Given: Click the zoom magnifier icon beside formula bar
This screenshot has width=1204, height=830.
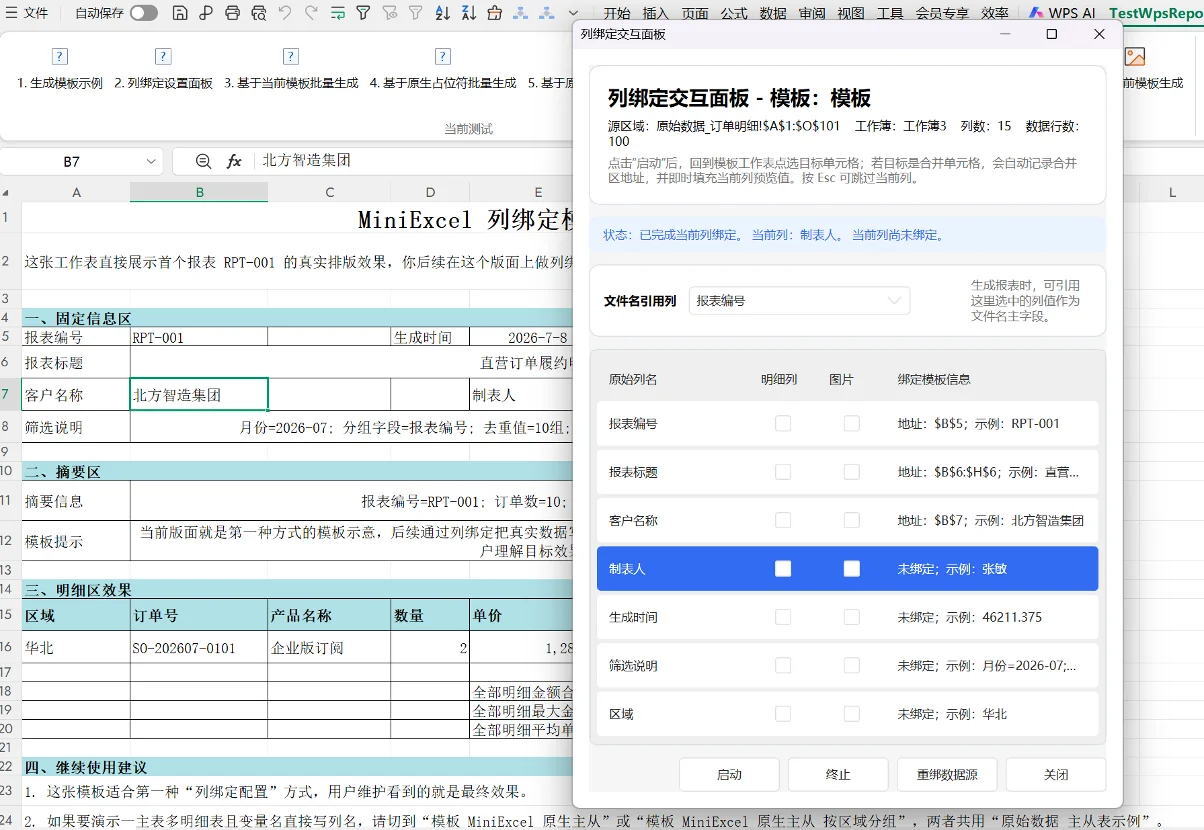Looking at the screenshot, I should pyautogui.click(x=203, y=161).
